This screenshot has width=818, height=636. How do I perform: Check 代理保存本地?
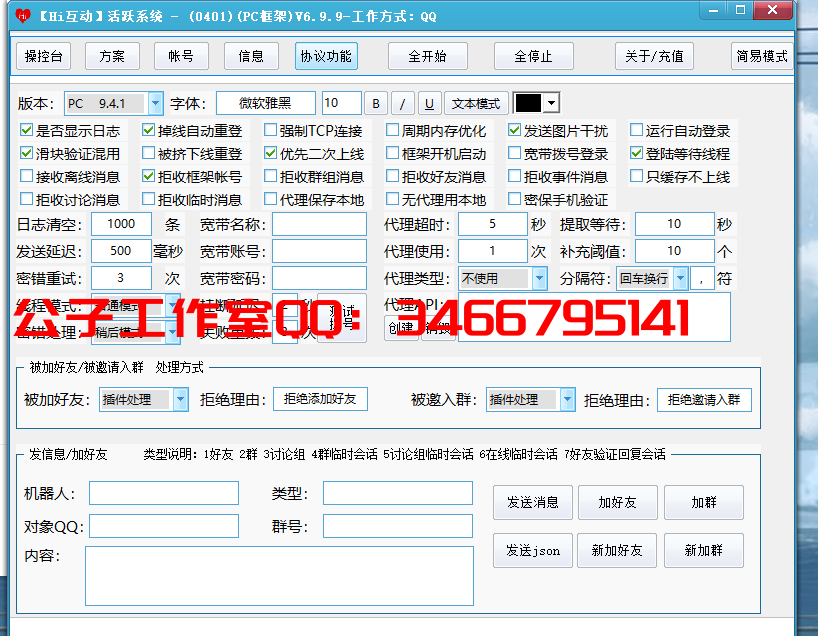270,199
